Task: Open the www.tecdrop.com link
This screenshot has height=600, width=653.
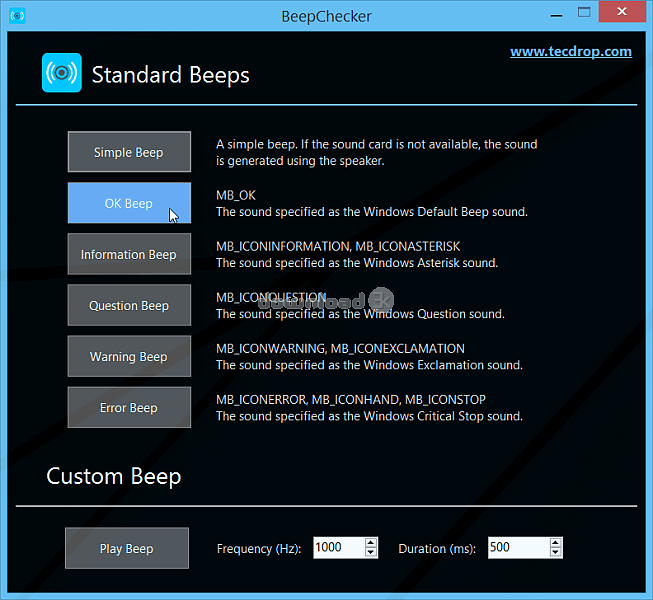Action: click(x=570, y=51)
